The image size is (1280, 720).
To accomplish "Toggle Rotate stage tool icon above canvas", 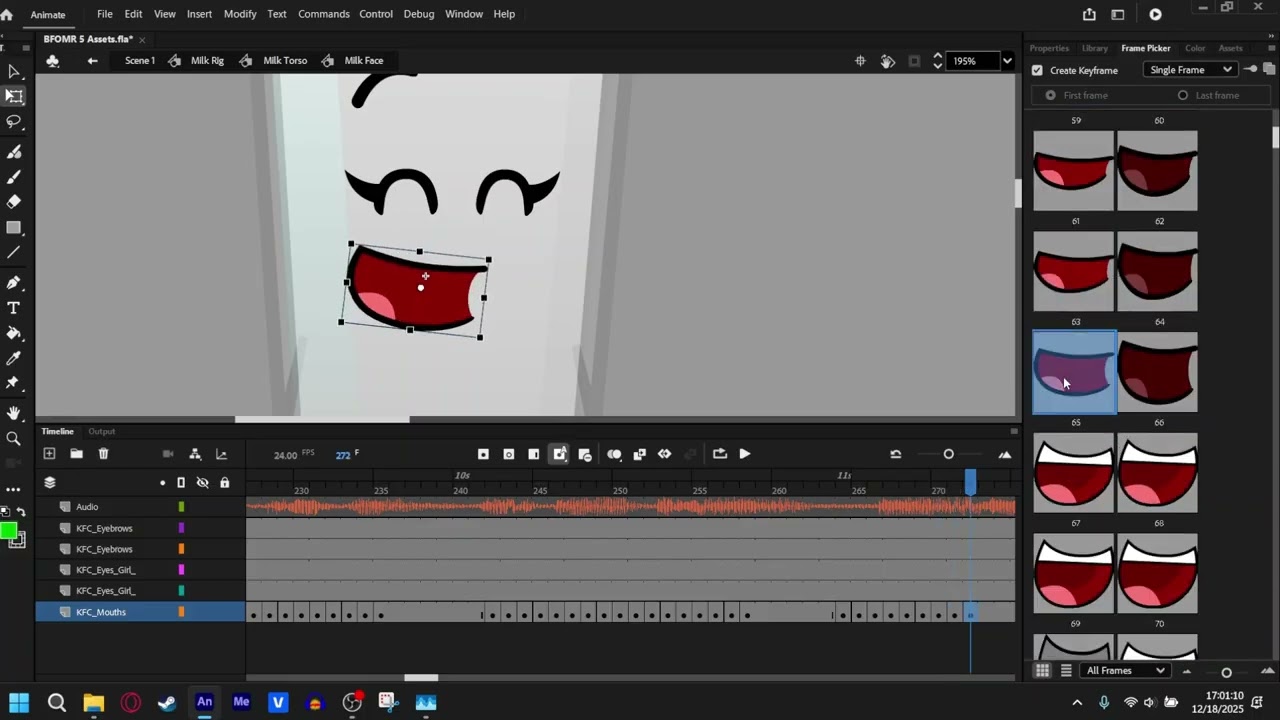I will [887, 61].
